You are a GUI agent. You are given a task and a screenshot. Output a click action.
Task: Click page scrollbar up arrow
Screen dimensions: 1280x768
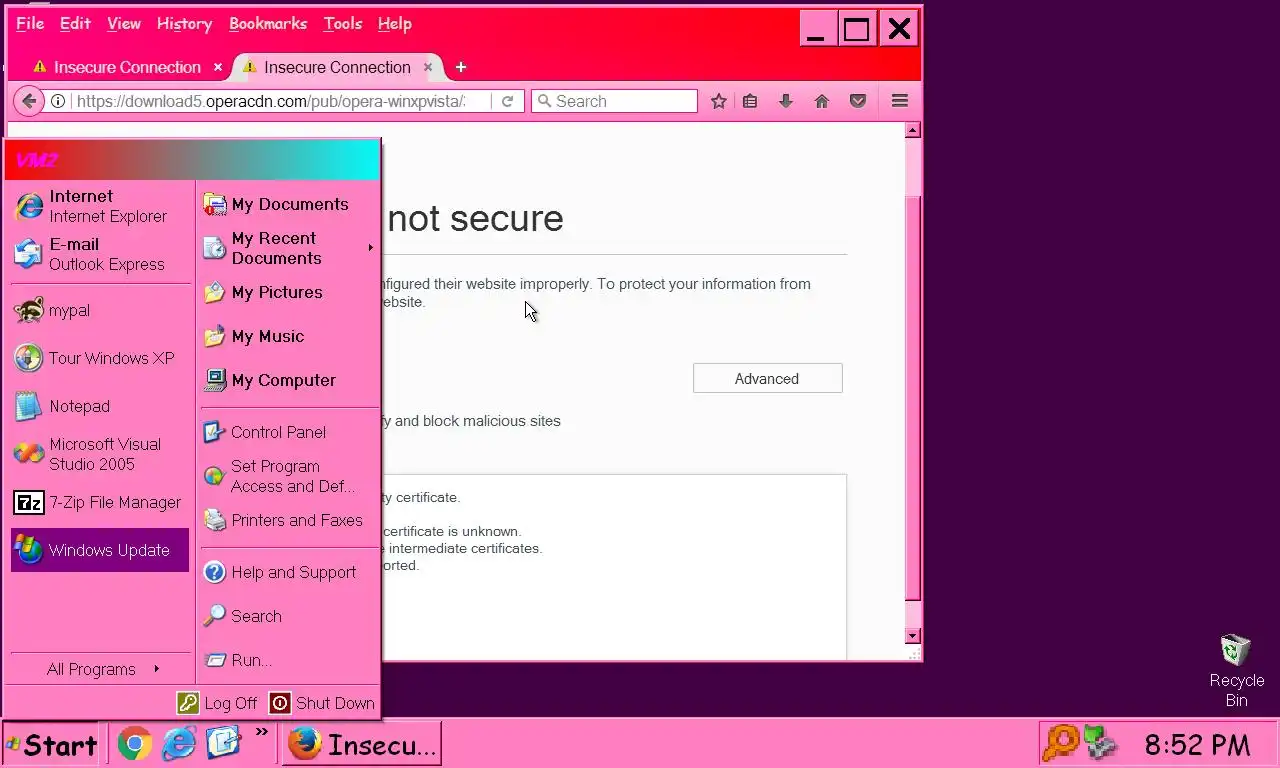click(912, 130)
